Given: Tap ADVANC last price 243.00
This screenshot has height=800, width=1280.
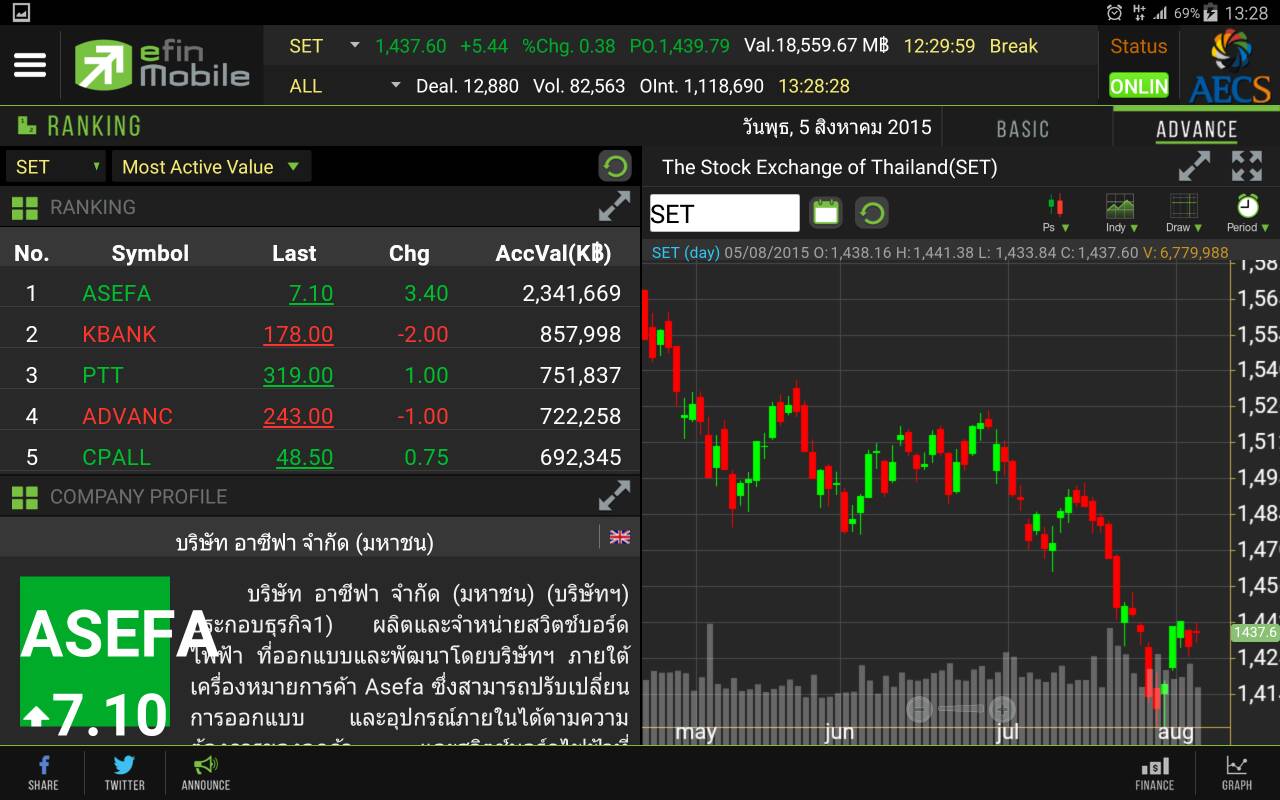Looking at the screenshot, I should (x=298, y=416).
